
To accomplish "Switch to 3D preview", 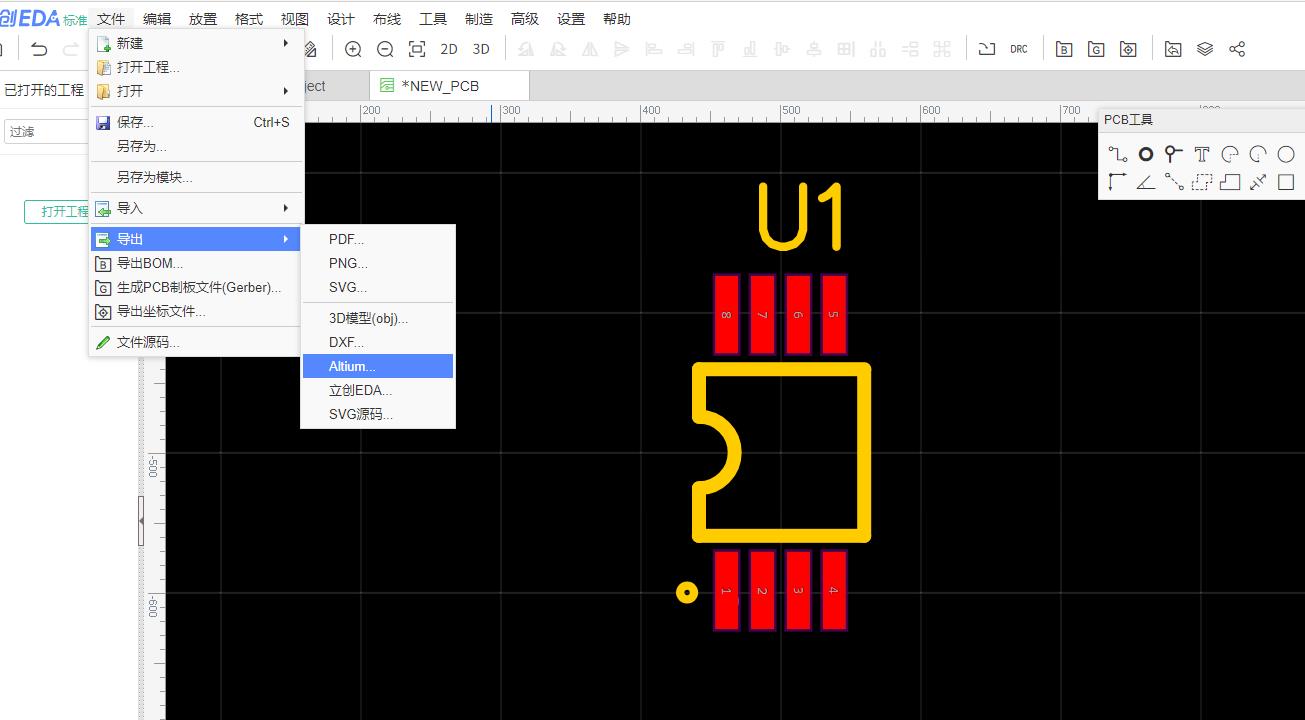I will point(481,49).
